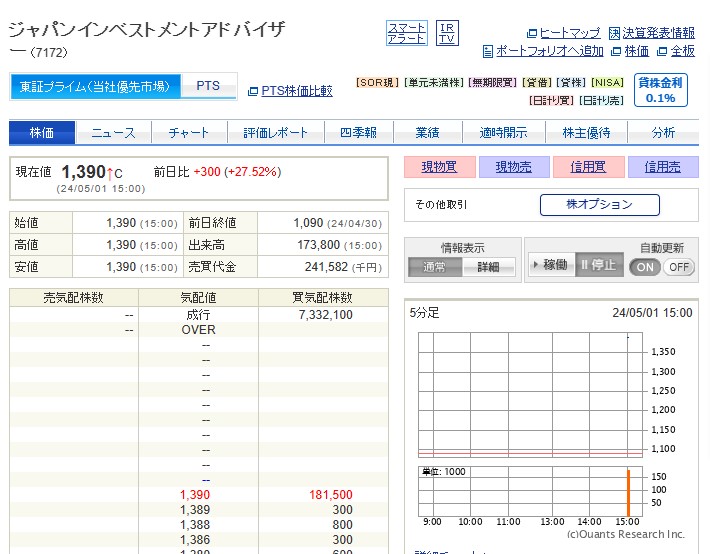Screen dimensions: 710x554
Task: Click the 貸株金利 0.1% badge
Action: click(x=661, y=90)
